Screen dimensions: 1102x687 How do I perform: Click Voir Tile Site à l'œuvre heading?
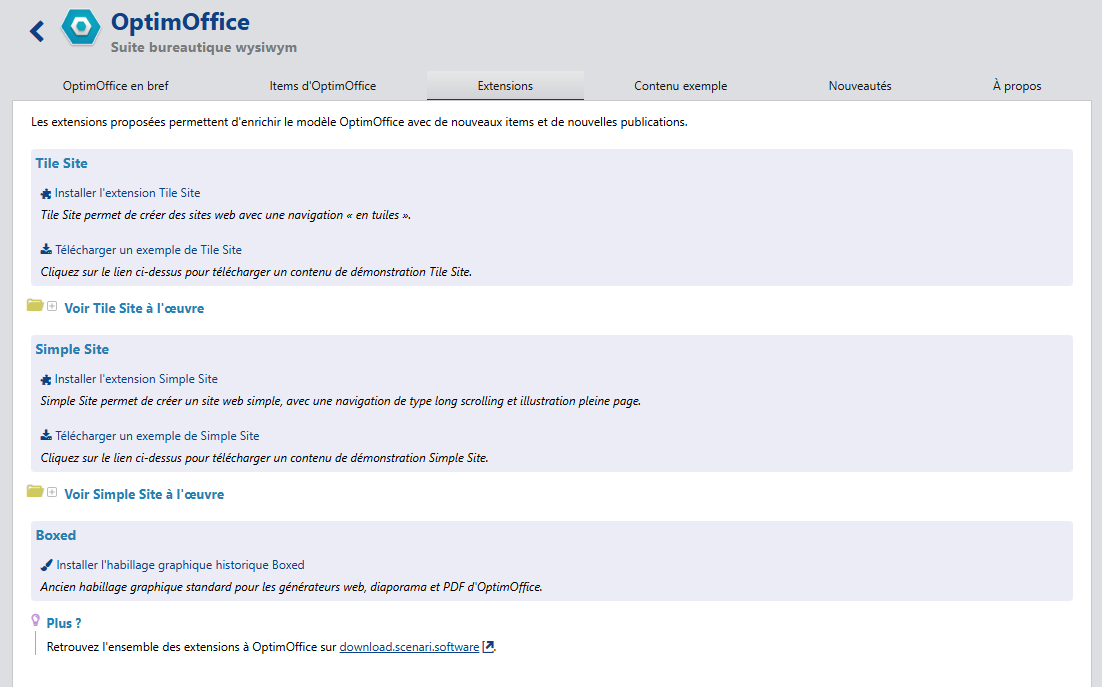tap(134, 308)
